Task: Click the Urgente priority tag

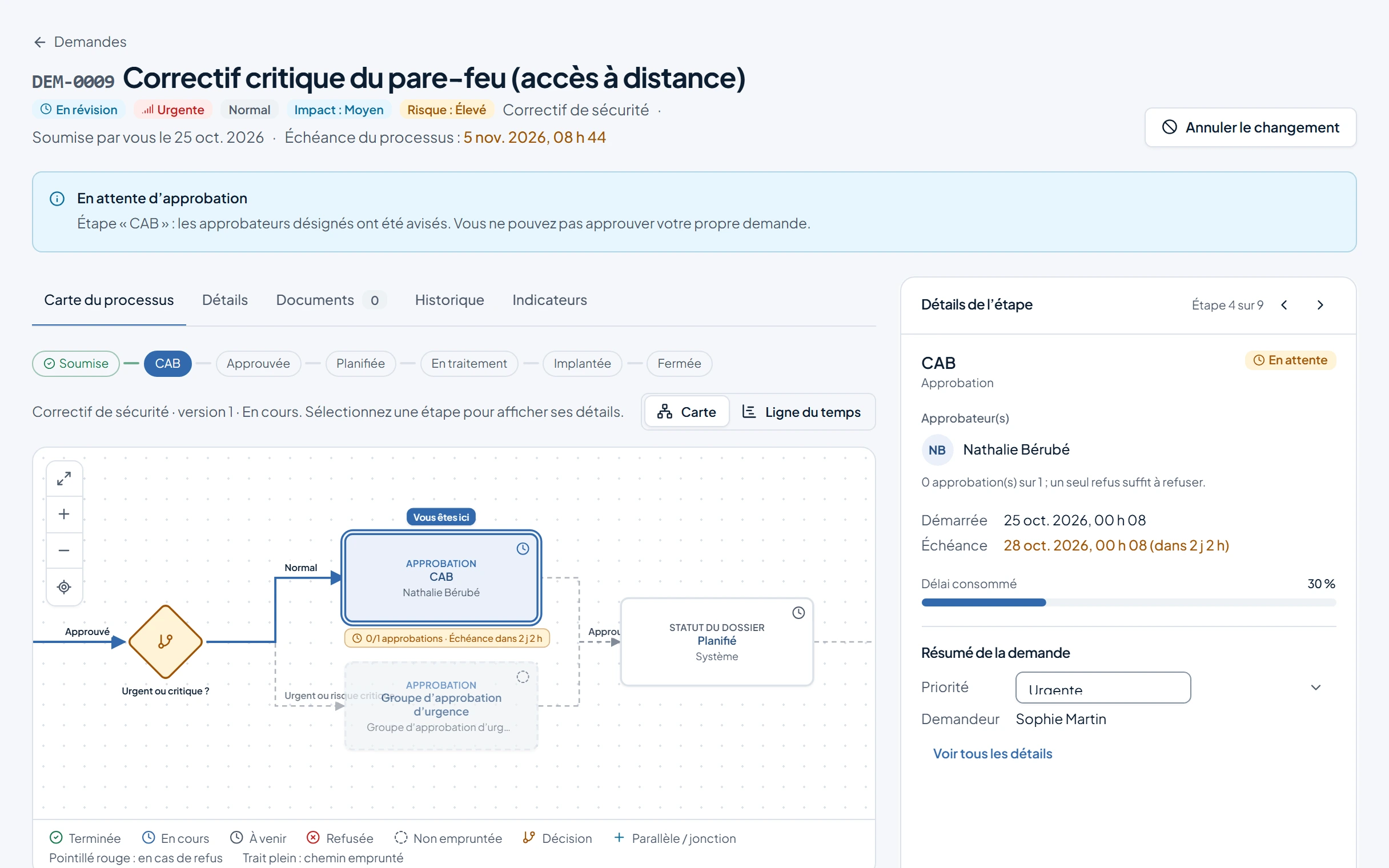Action: 173,110
